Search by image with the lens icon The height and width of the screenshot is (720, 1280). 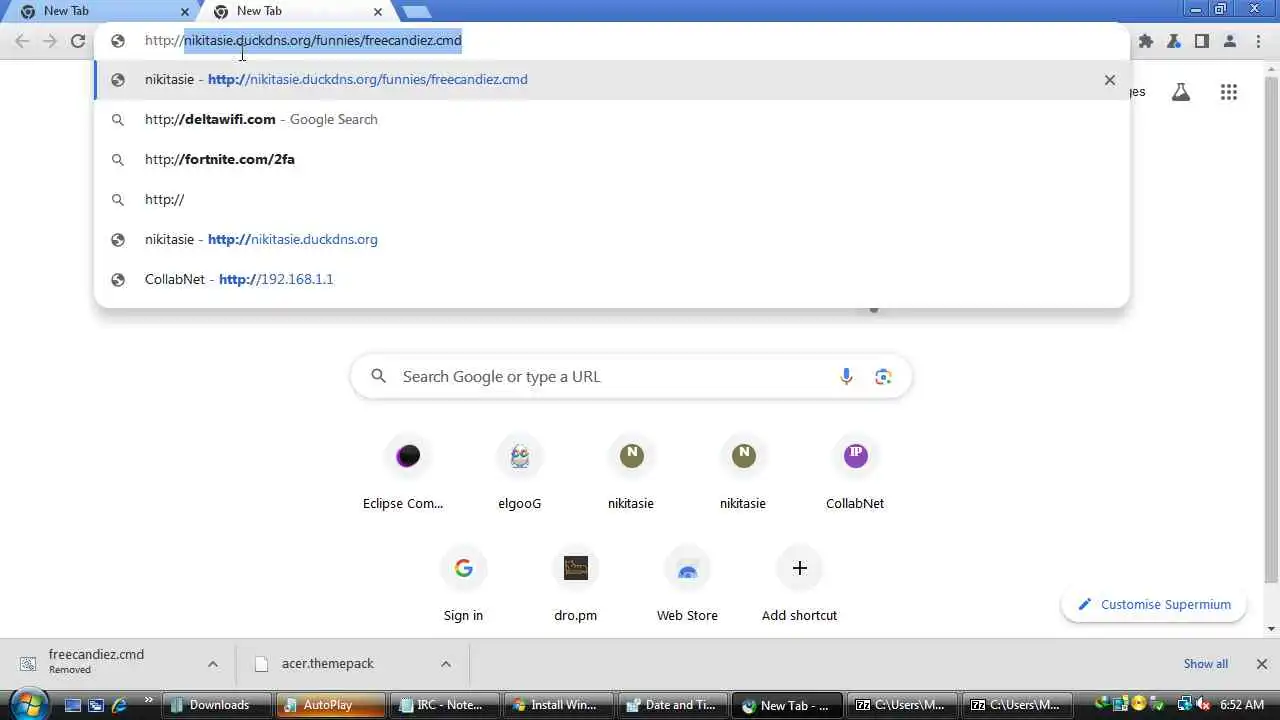point(883,377)
